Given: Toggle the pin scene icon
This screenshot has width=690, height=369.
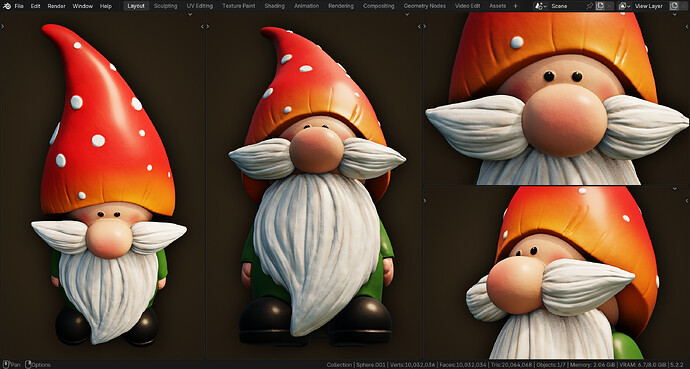Looking at the screenshot, I should tap(590, 6).
